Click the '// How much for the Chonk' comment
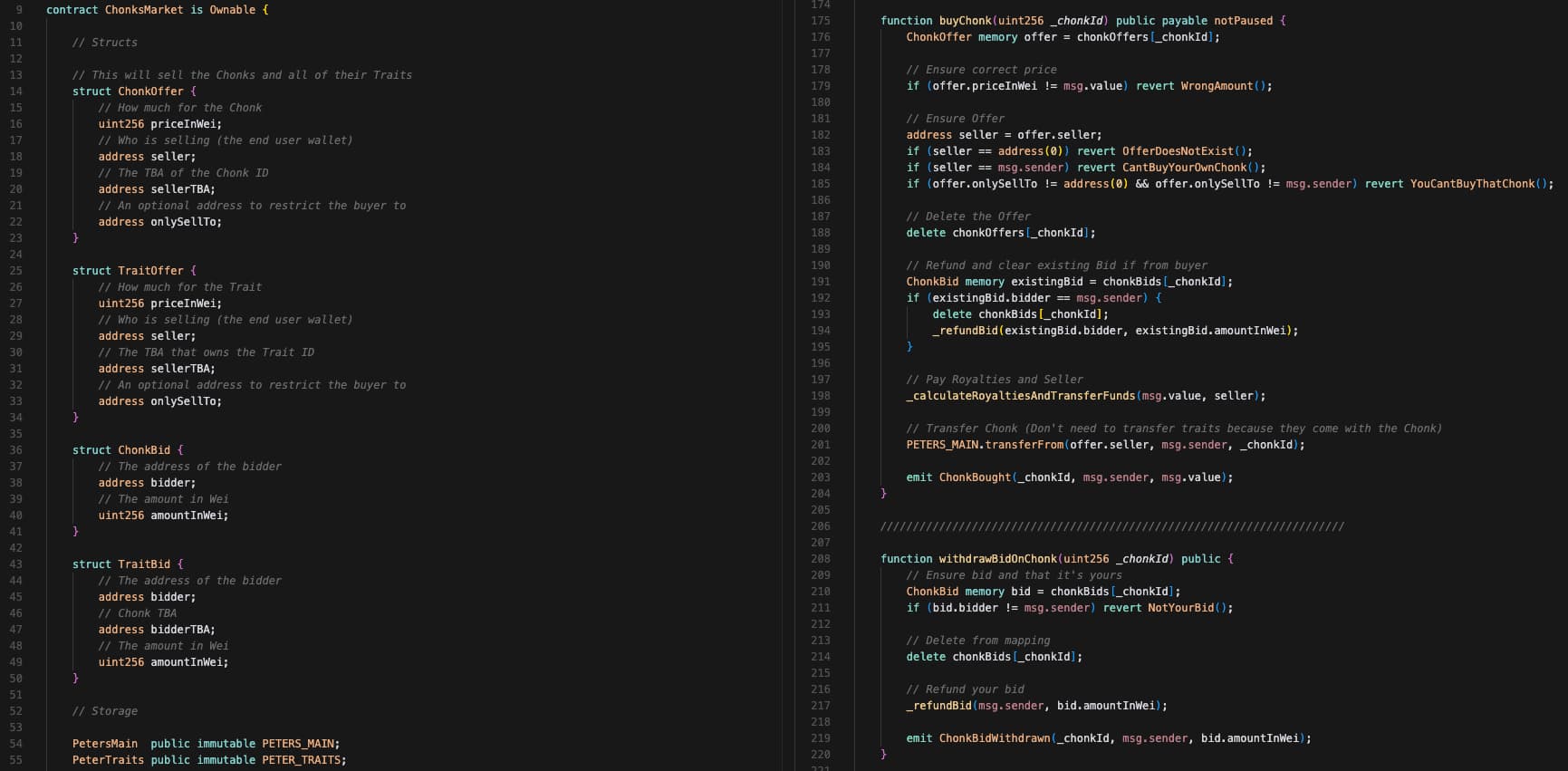This screenshot has width=1568, height=771. (x=180, y=108)
